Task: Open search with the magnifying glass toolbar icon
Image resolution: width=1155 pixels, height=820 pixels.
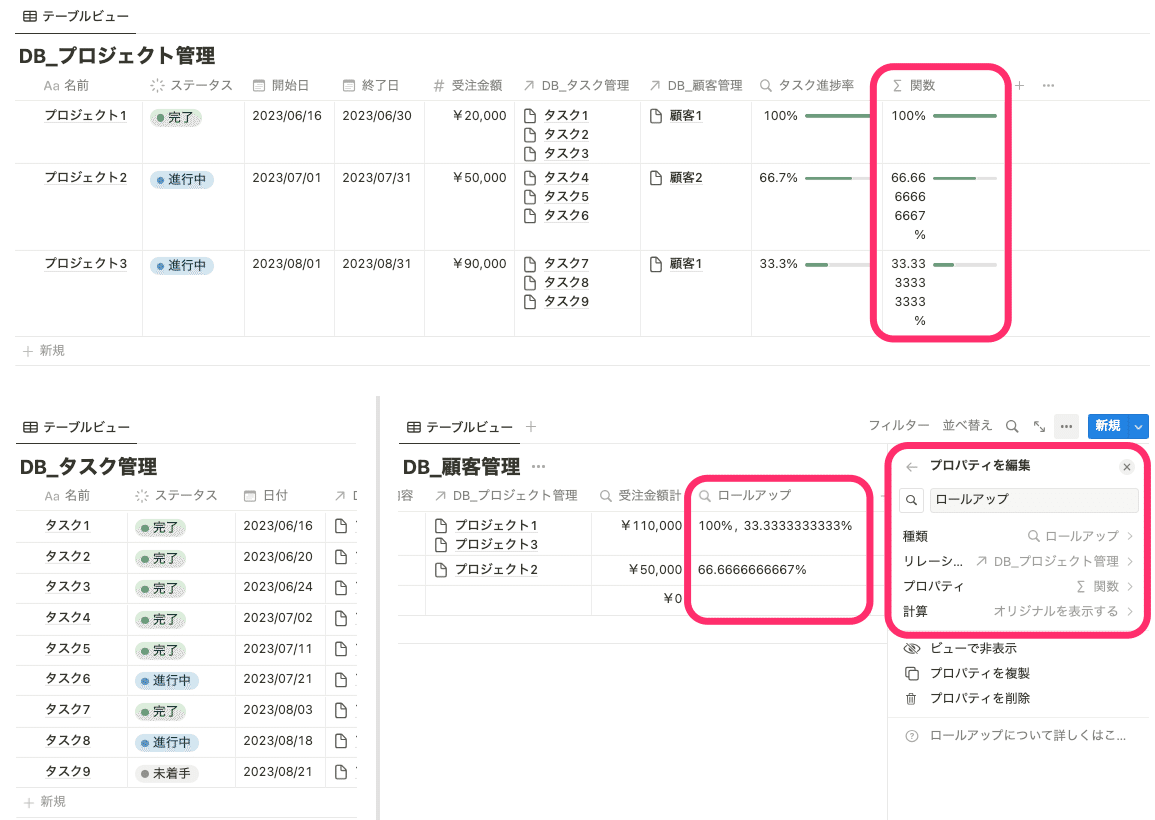Action: coord(1011,426)
